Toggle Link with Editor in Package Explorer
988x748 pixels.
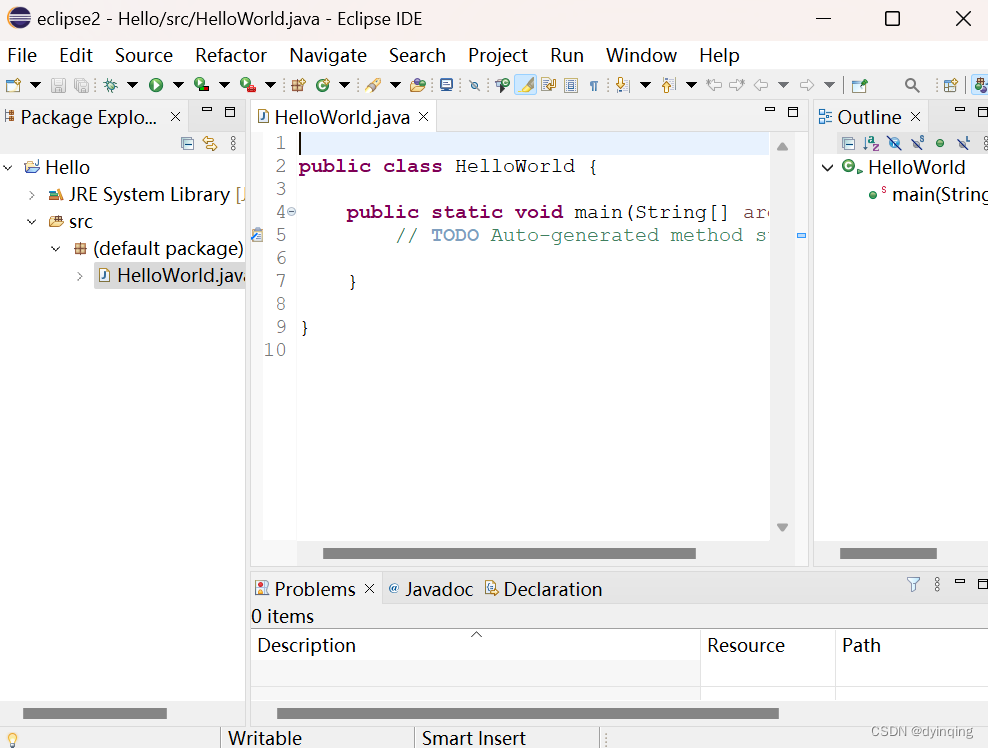click(x=210, y=144)
